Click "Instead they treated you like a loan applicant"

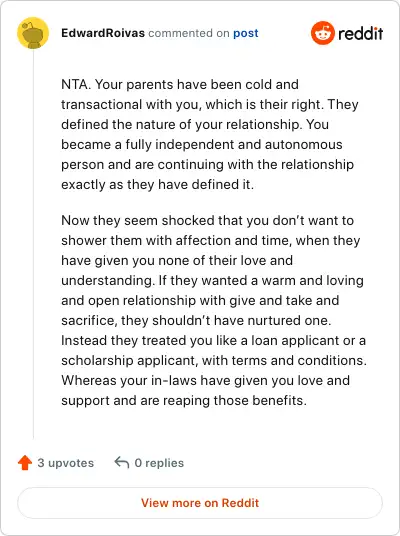[213, 340]
